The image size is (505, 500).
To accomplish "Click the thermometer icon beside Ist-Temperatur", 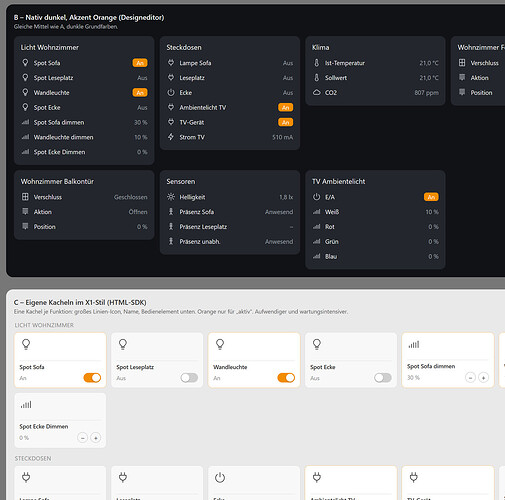I will coord(316,63).
